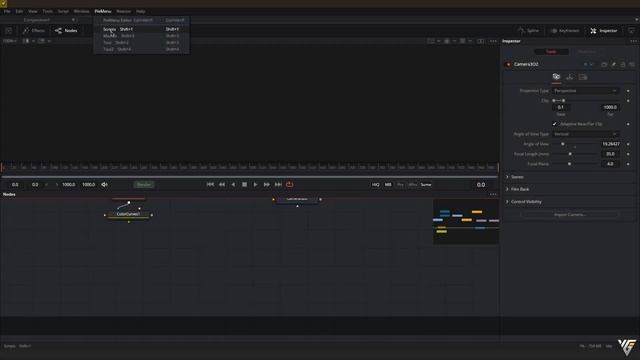Screen dimensions: 640x360
Task: Open the Inspector panel options menu
Action: tap(633, 41)
